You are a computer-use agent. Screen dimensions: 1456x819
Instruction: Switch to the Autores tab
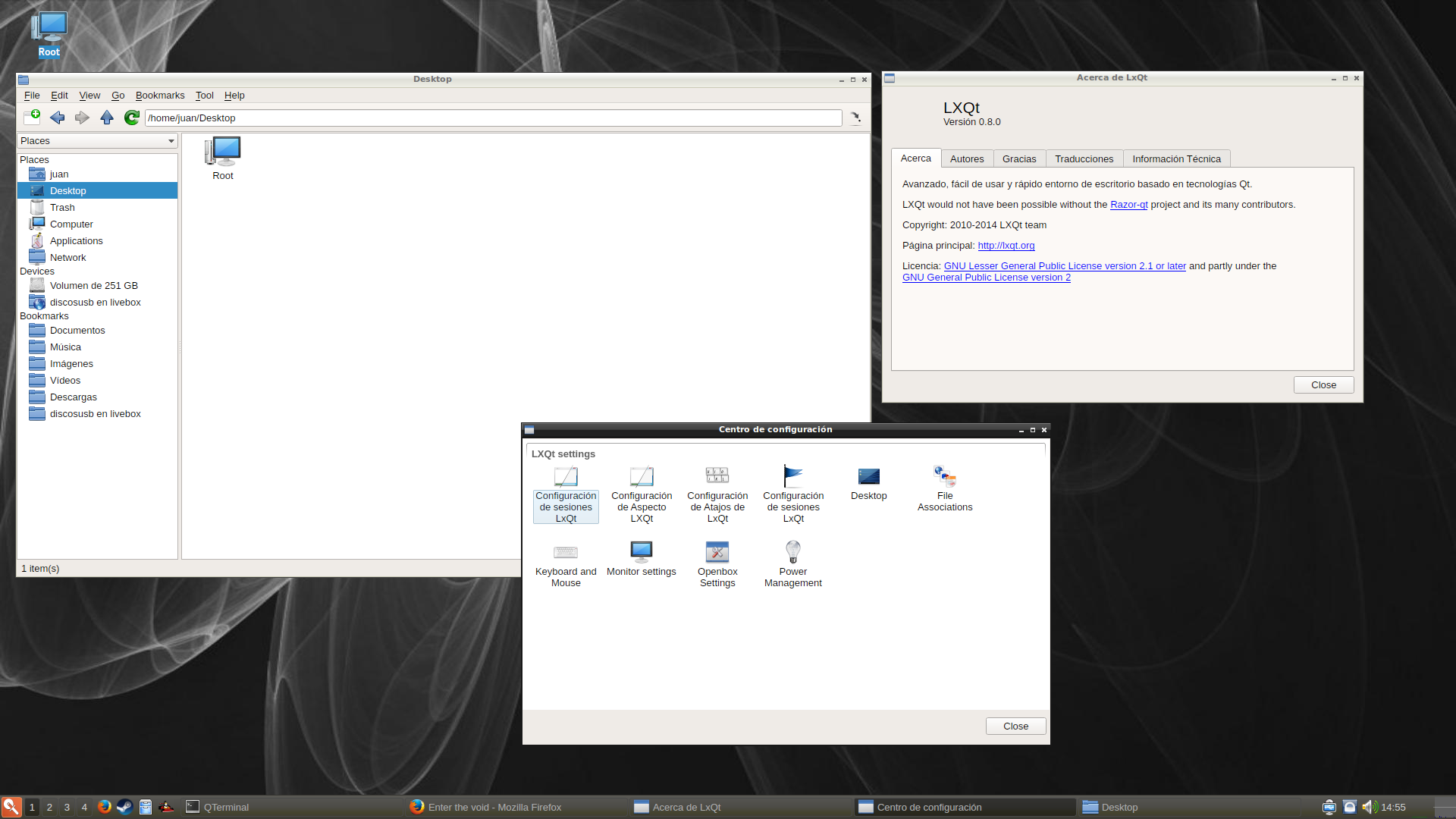967,158
